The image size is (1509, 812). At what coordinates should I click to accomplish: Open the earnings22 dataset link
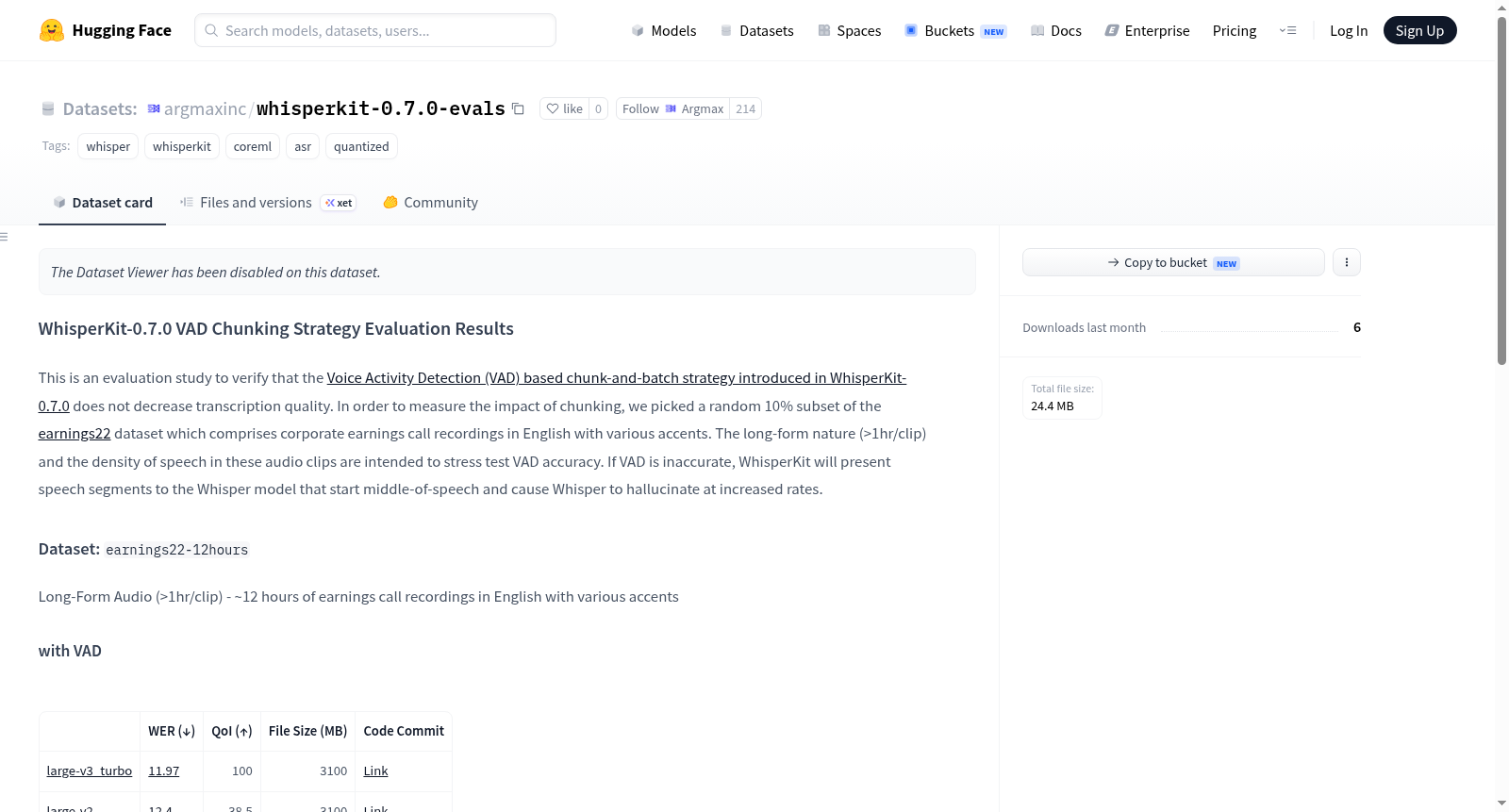coord(75,434)
